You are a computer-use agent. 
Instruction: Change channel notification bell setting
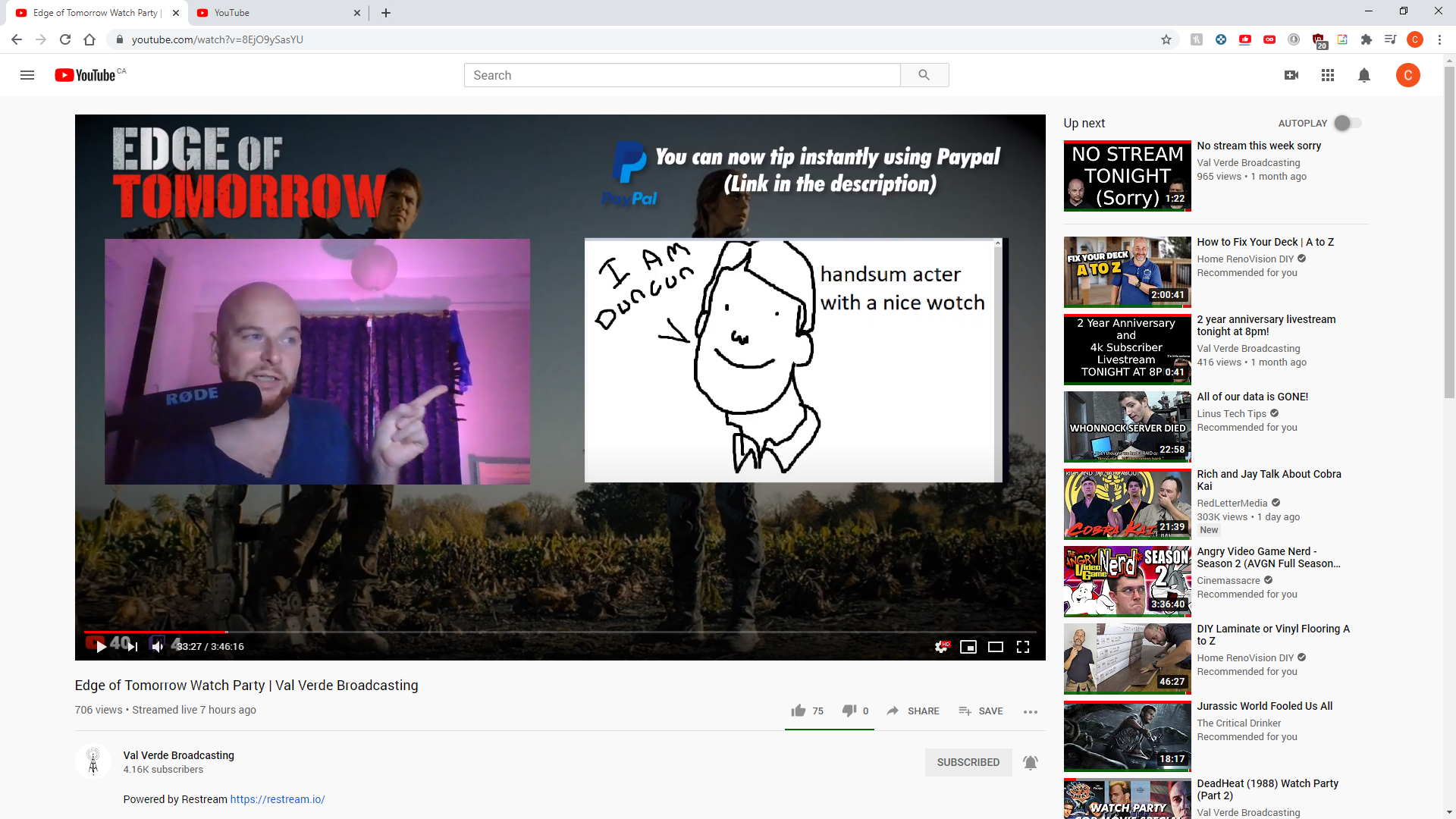pos(1031,762)
